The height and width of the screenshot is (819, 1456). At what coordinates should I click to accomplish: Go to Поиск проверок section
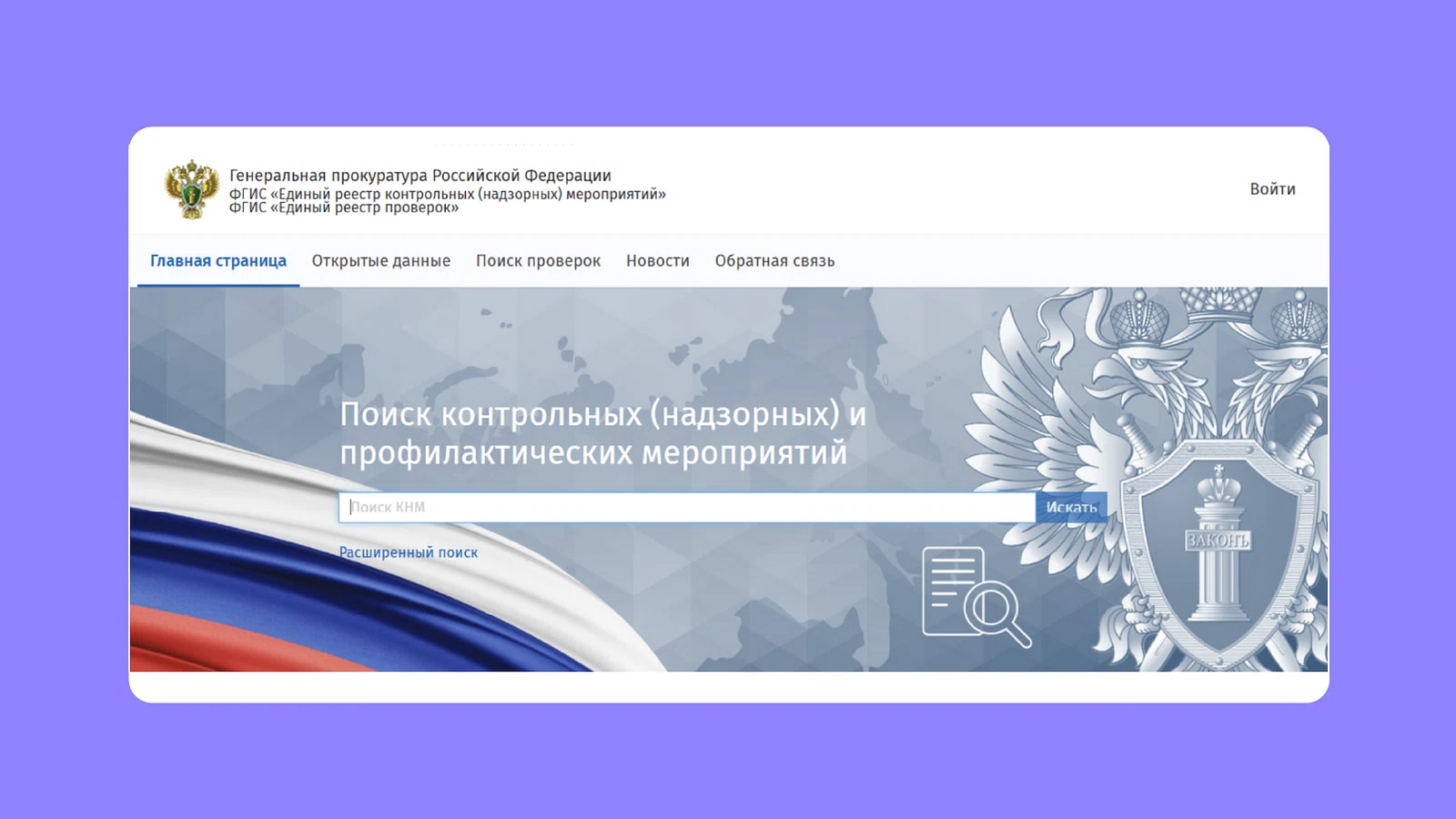tap(538, 261)
